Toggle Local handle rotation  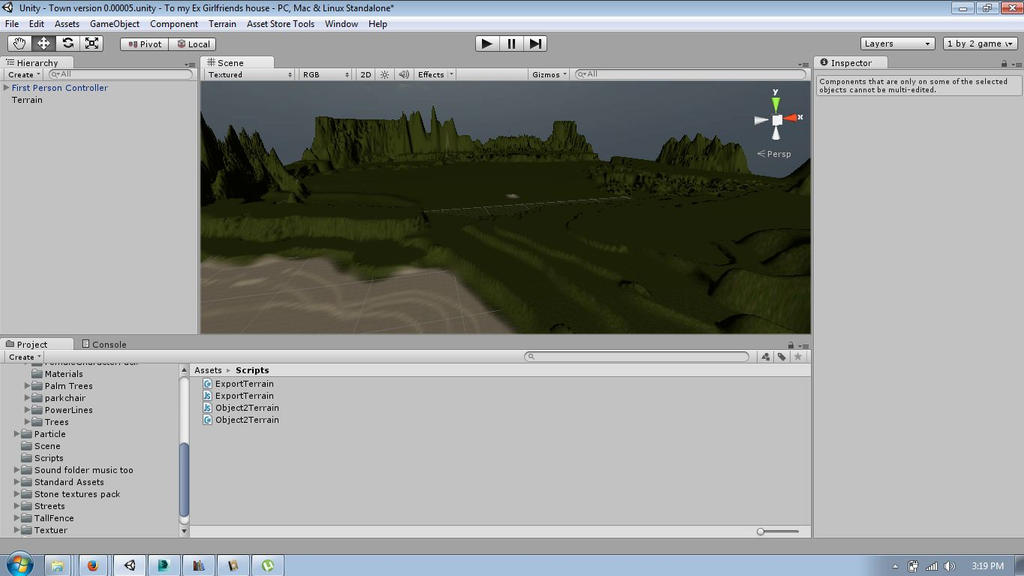coord(193,44)
